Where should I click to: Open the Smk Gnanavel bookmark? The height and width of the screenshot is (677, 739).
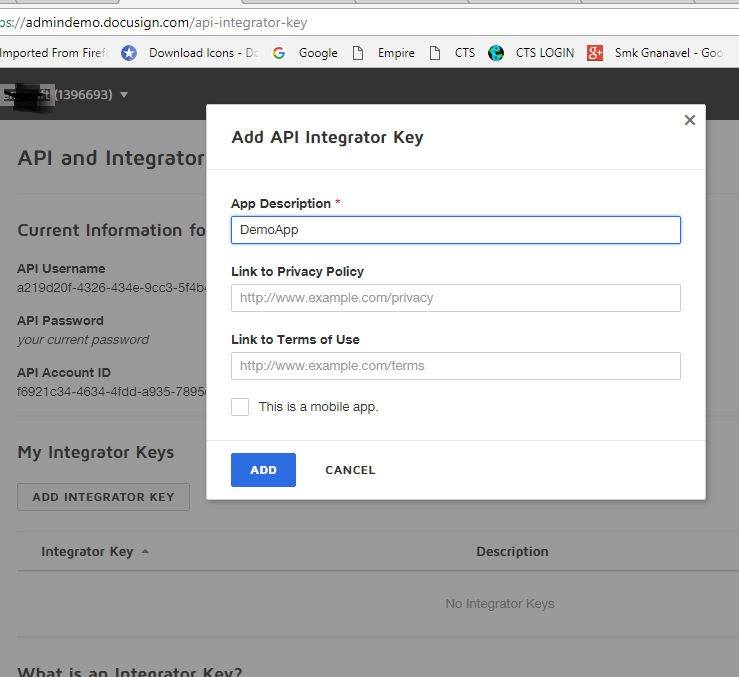(668, 53)
